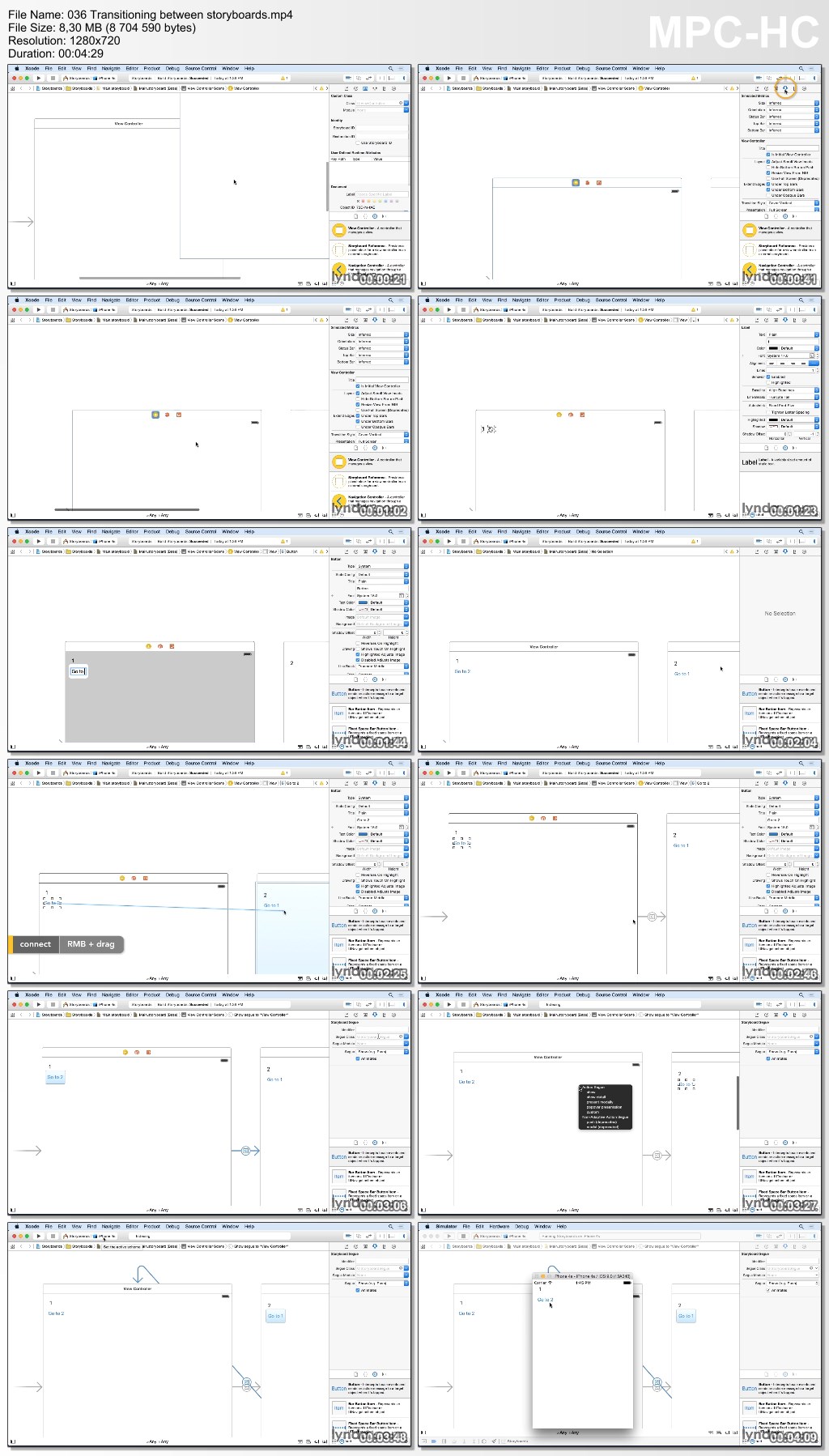Open the button Type dropdown at 00:01:44

point(383,566)
